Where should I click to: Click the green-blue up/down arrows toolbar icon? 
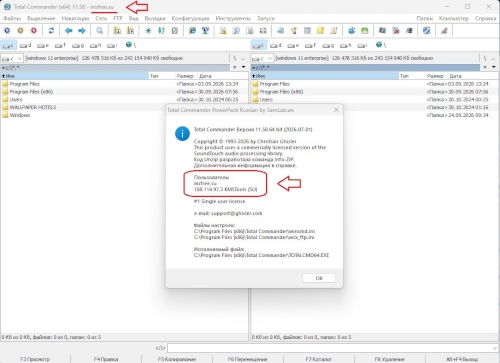161,31
